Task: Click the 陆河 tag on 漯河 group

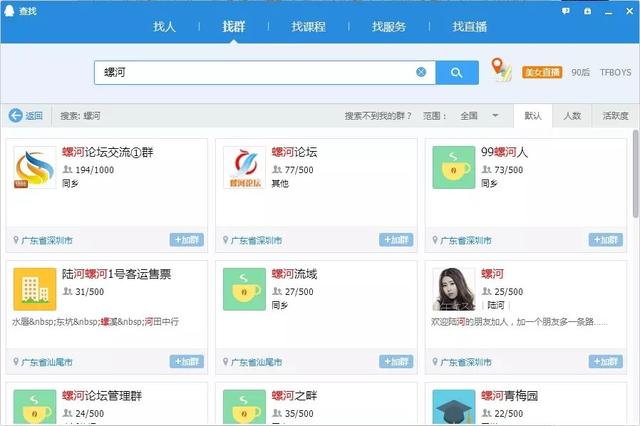Action: (496, 305)
